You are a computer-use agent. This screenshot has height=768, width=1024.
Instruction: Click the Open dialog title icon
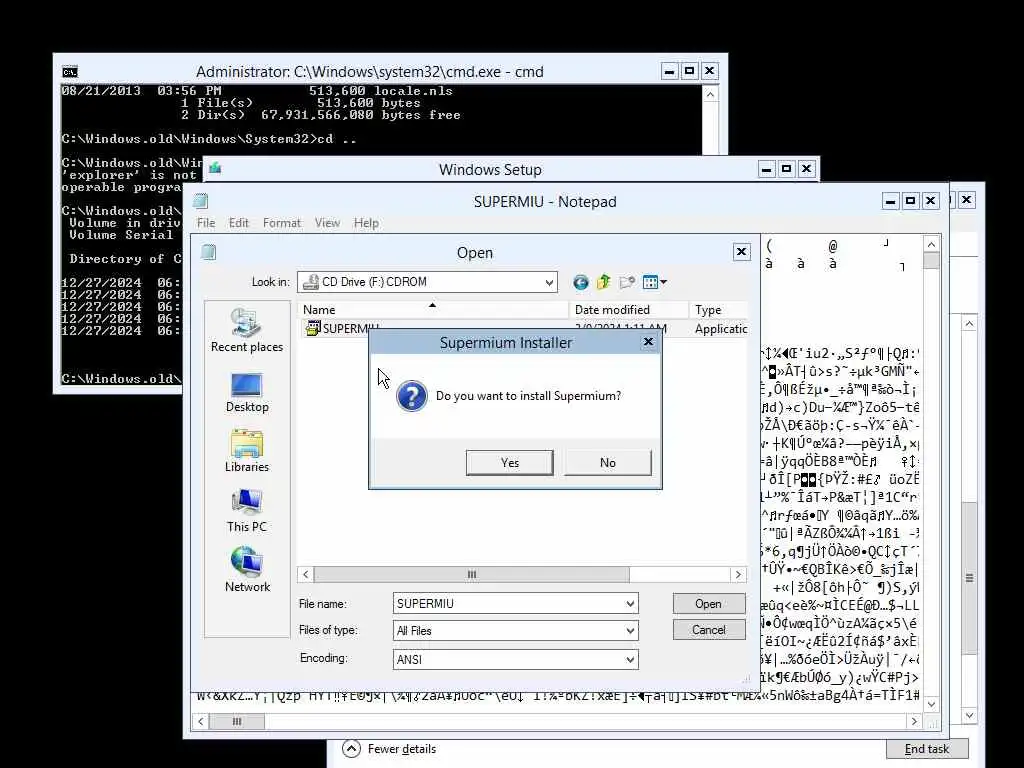208,252
